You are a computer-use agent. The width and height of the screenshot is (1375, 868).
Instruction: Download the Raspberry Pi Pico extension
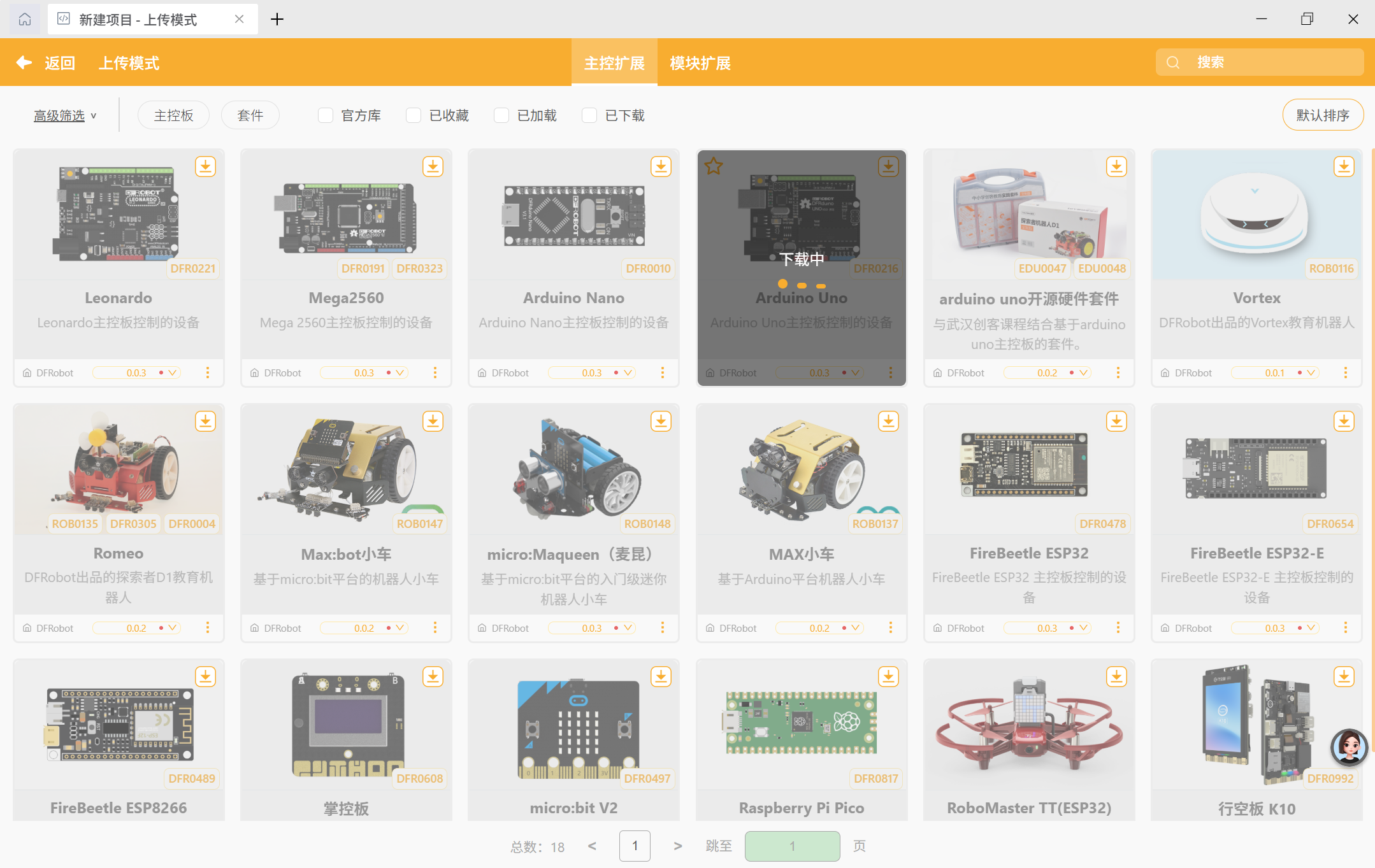pyautogui.click(x=888, y=676)
